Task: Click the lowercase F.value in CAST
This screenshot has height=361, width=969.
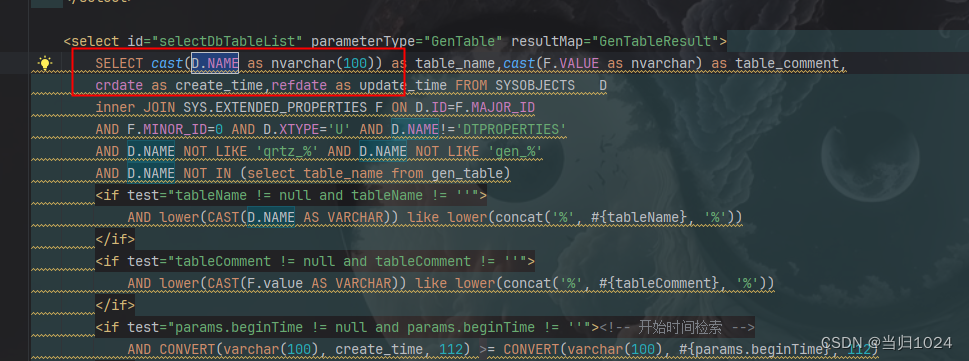Action: click(x=275, y=284)
